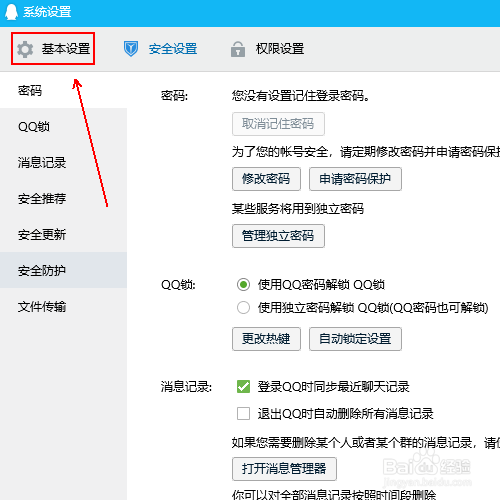Click 申请密码保护 button
The height and width of the screenshot is (500, 500).
coord(355,179)
